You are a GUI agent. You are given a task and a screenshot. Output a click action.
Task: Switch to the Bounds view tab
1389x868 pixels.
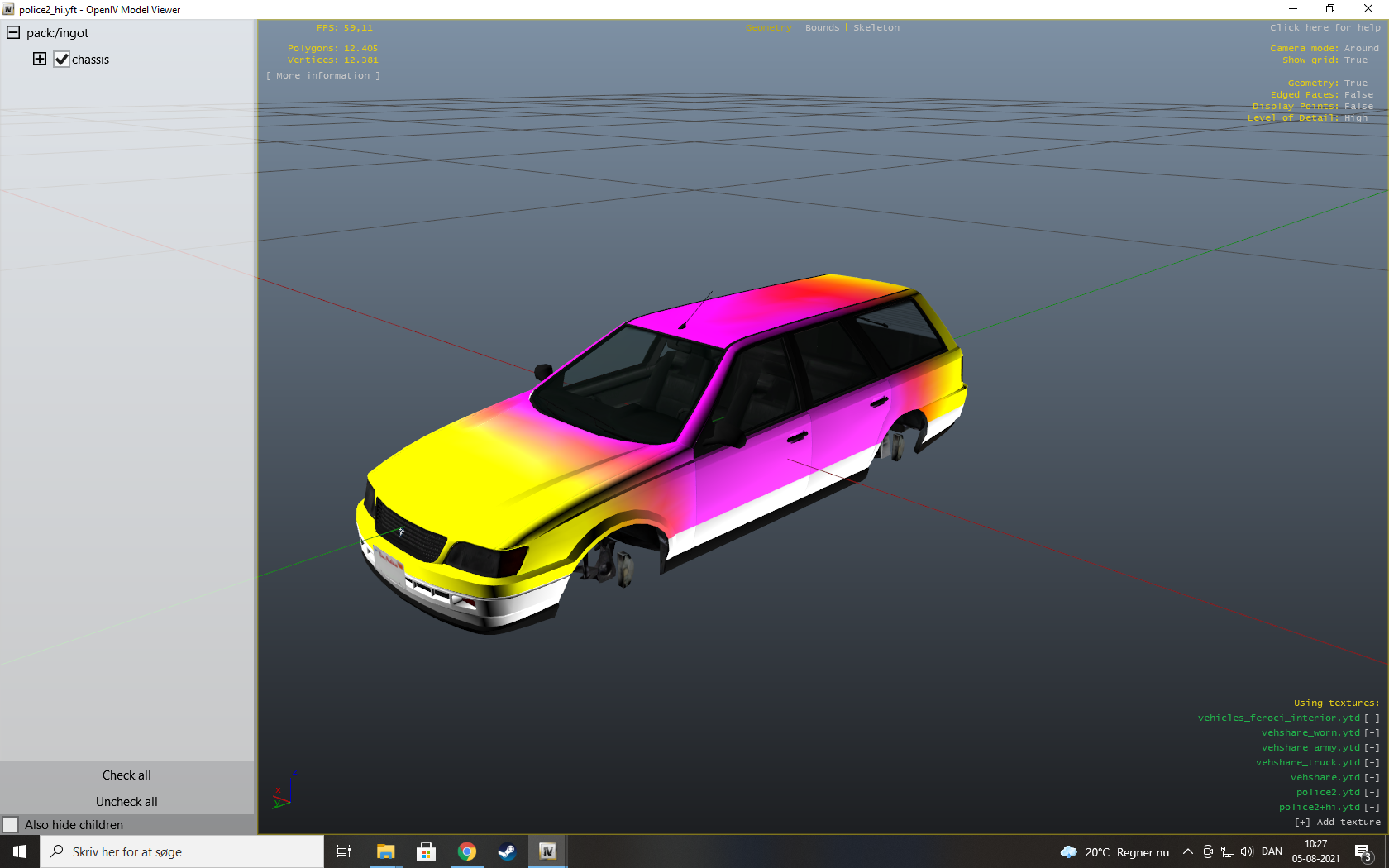822,28
